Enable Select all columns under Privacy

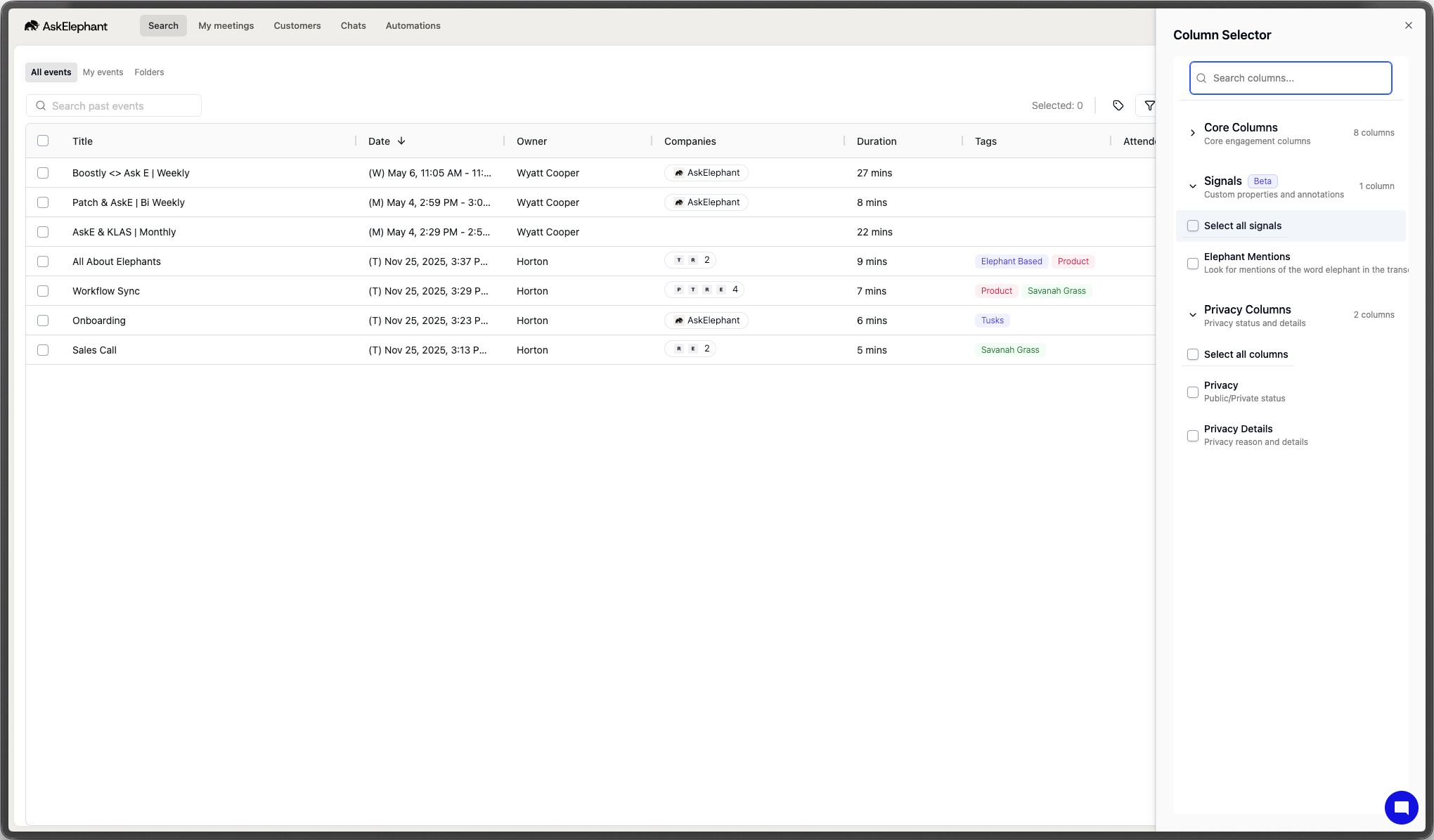point(1193,354)
